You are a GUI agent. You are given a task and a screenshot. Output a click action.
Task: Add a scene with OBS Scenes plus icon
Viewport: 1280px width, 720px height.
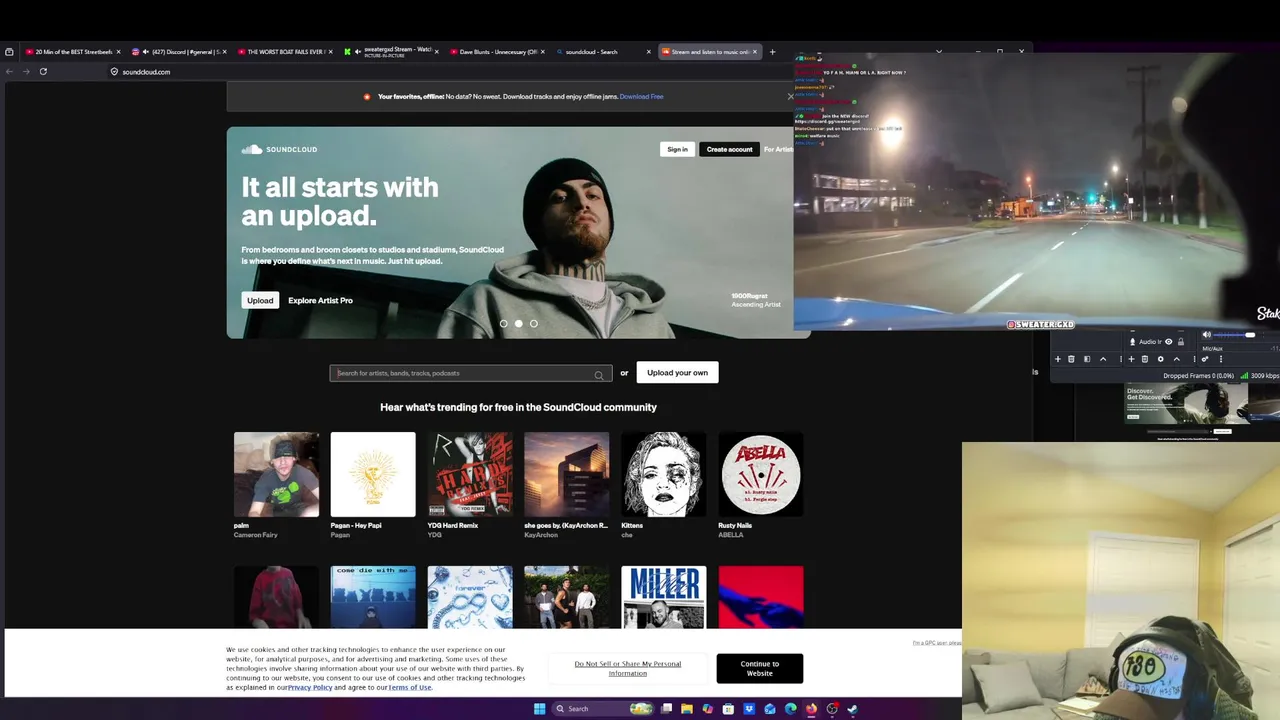click(1058, 359)
